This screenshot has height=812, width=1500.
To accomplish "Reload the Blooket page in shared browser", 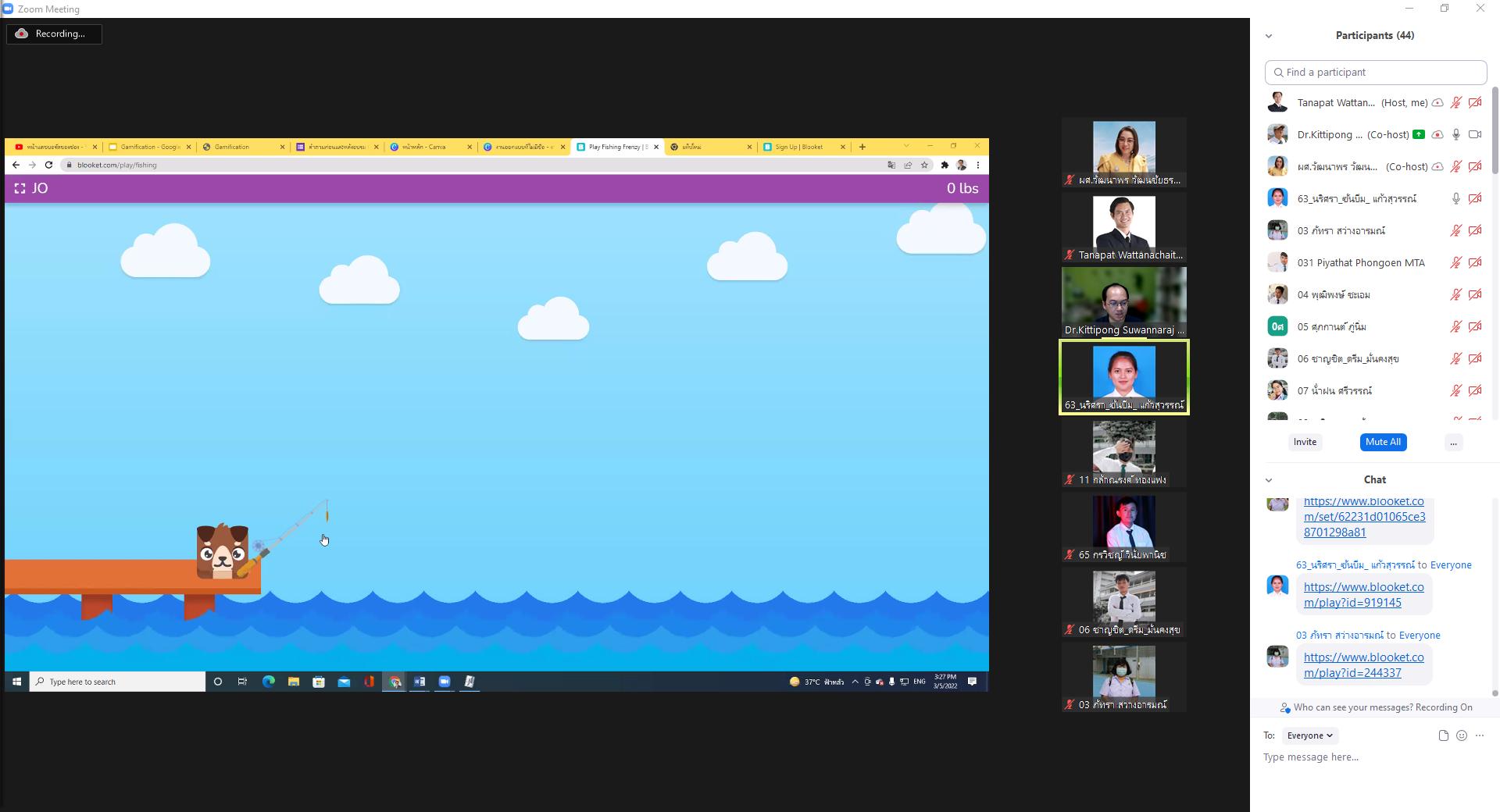I will click(48, 165).
